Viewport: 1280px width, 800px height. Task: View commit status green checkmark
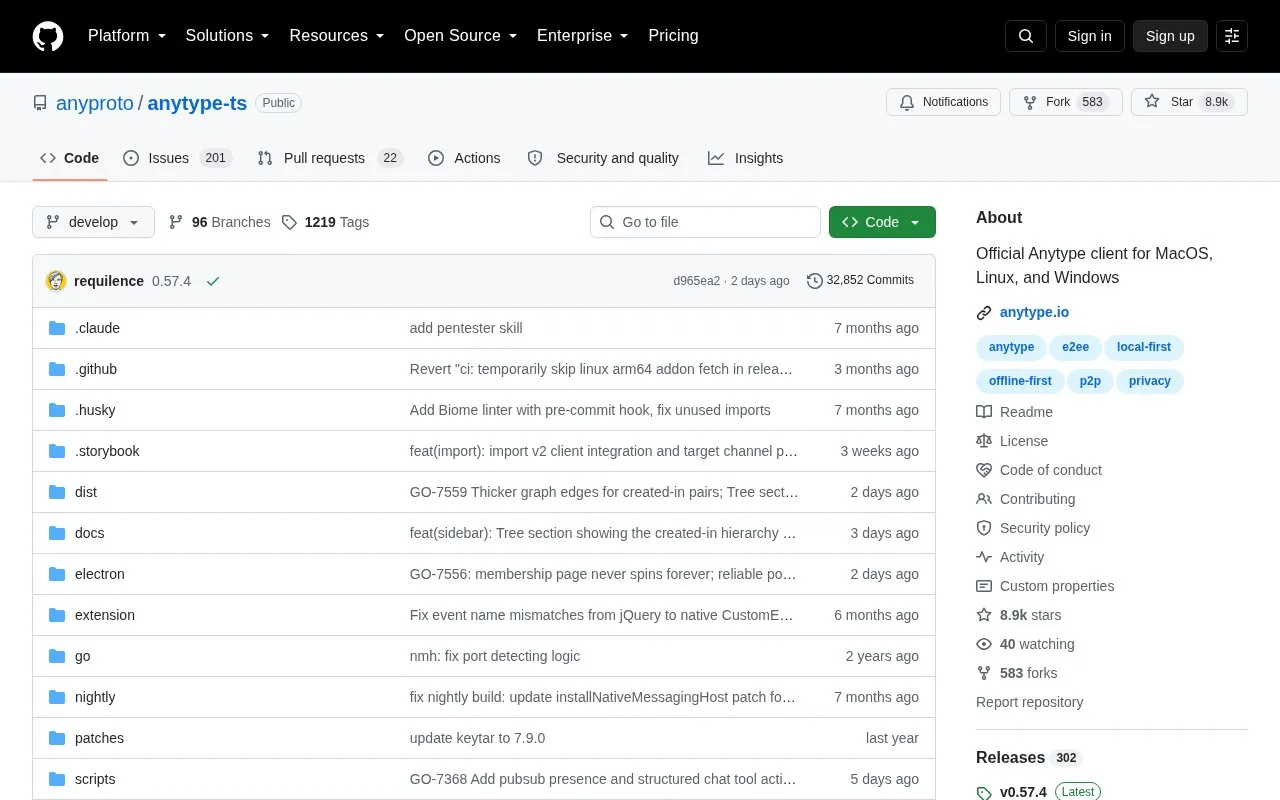(x=213, y=281)
